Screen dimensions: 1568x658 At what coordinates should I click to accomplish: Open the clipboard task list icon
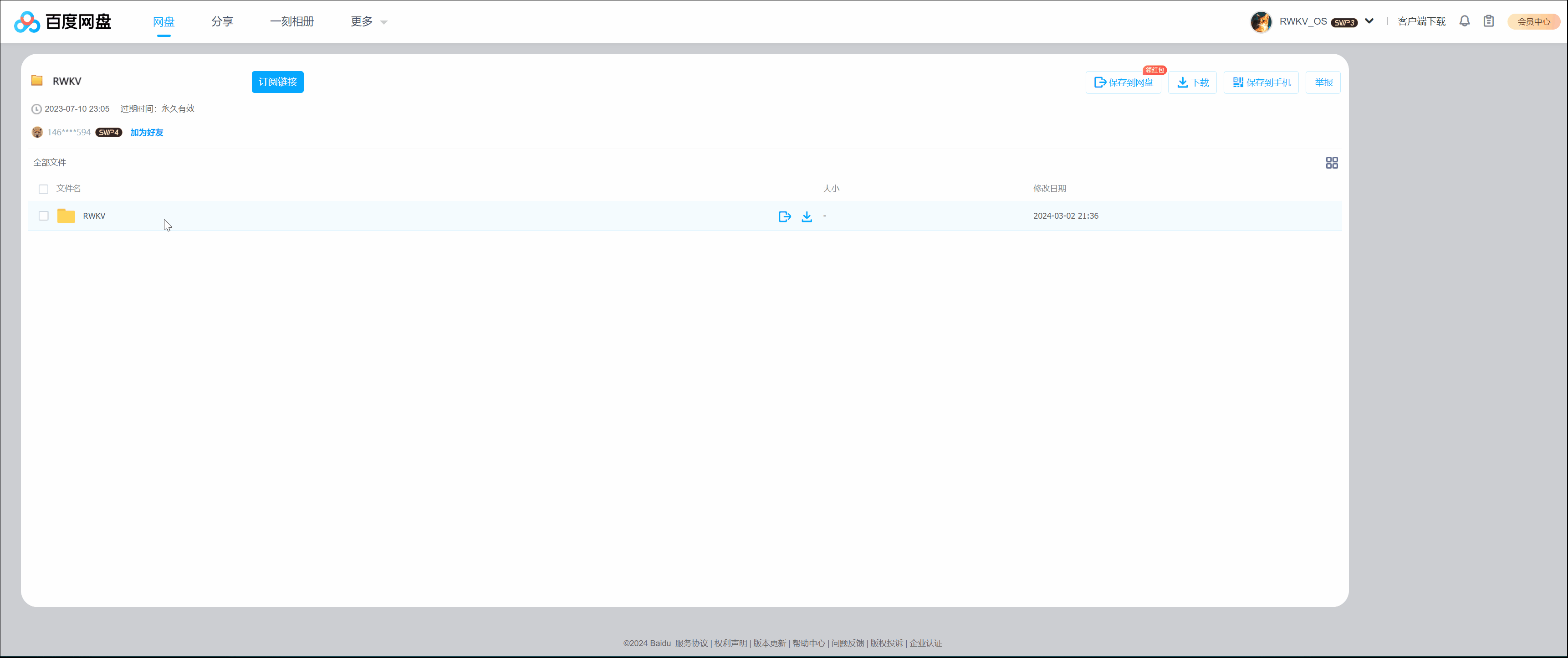click(1488, 21)
